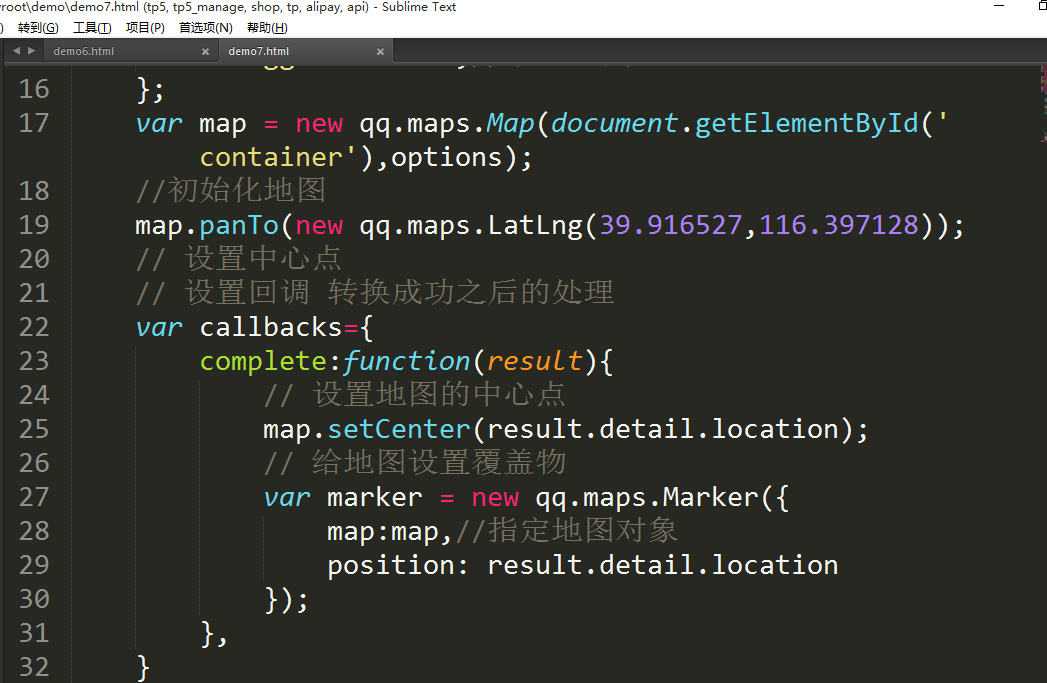The image size is (1047, 683).
Task: Click the next tab arrow in tab bar
Action: (31, 51)
